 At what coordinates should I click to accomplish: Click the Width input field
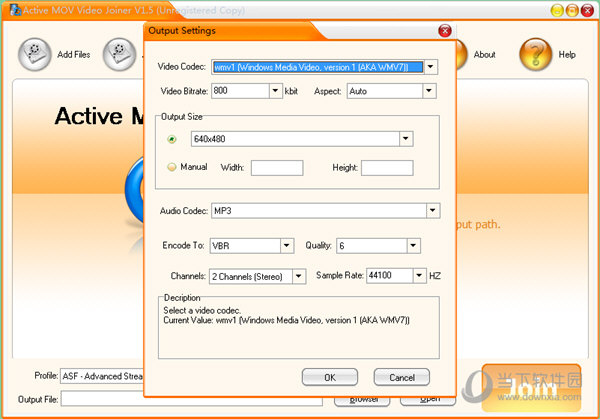[277, 168]
